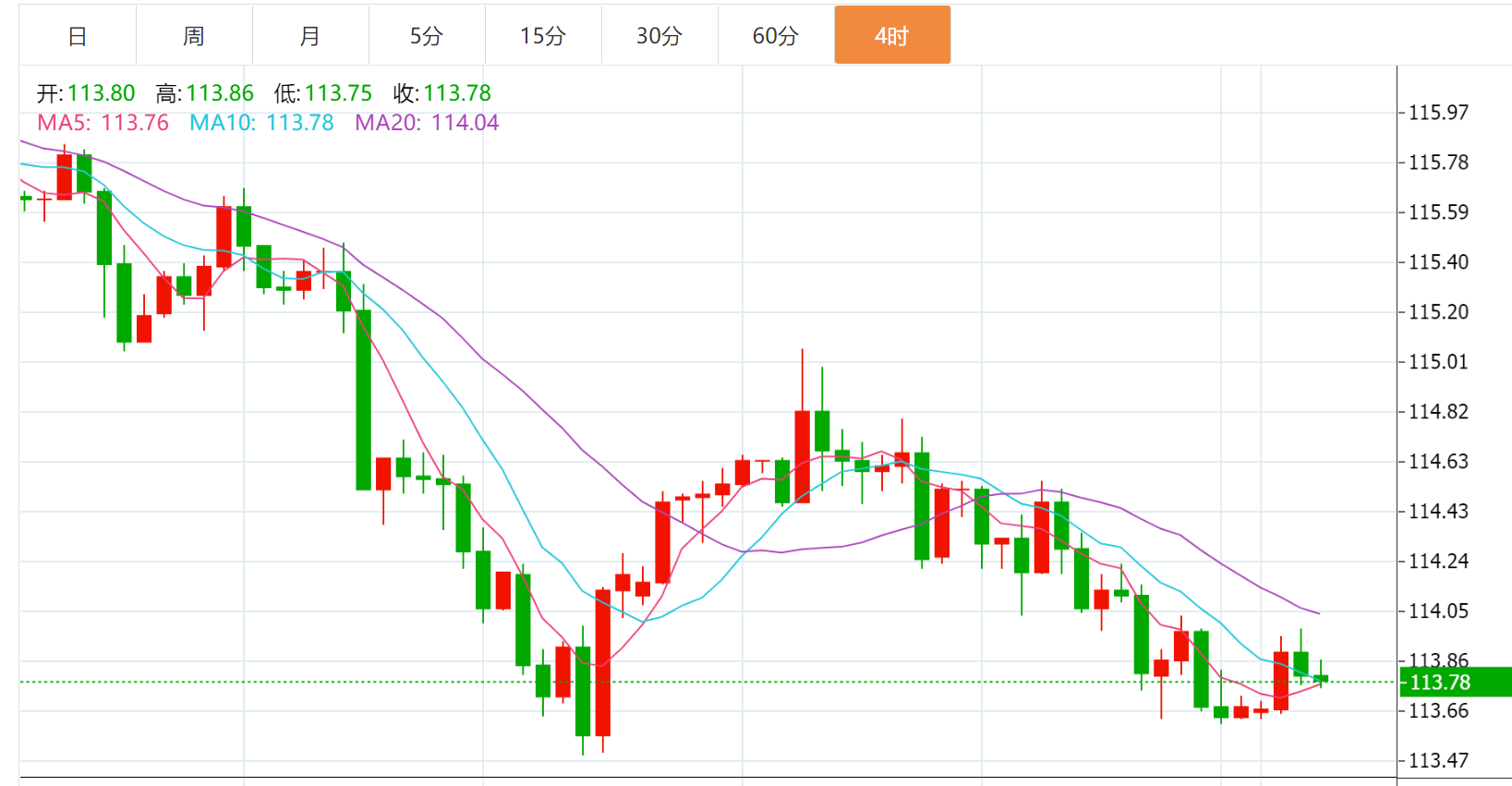Click the rightmost latest candlestick

(1321, 679)
